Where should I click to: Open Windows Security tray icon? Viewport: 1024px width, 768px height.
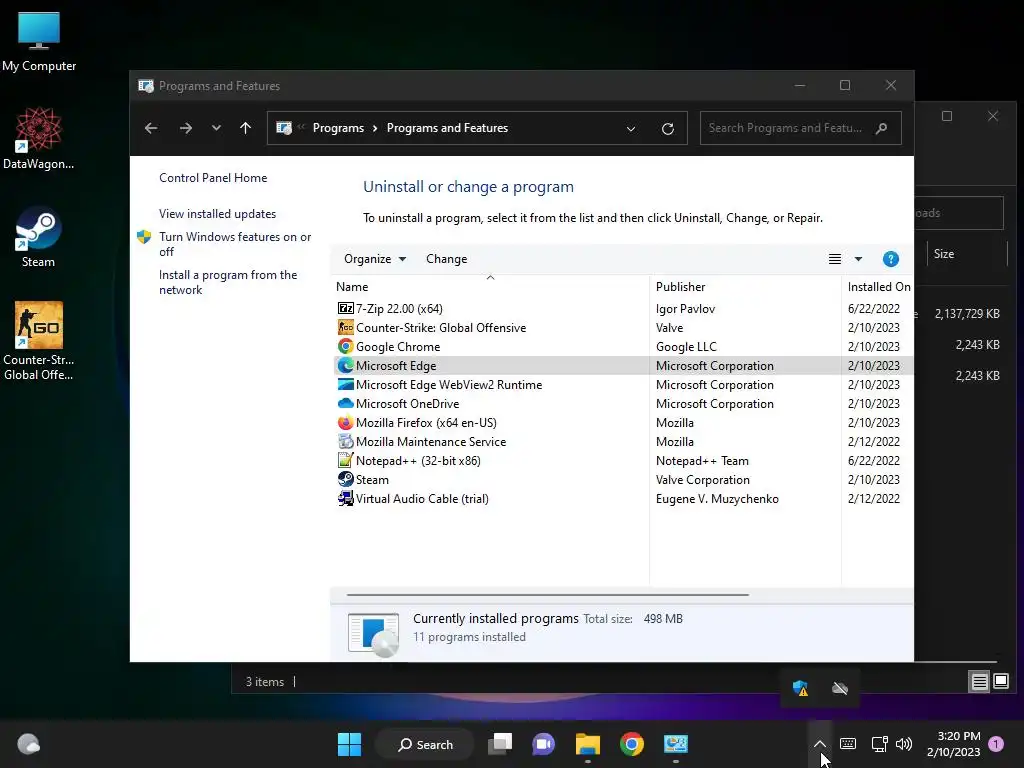(801, 688)
